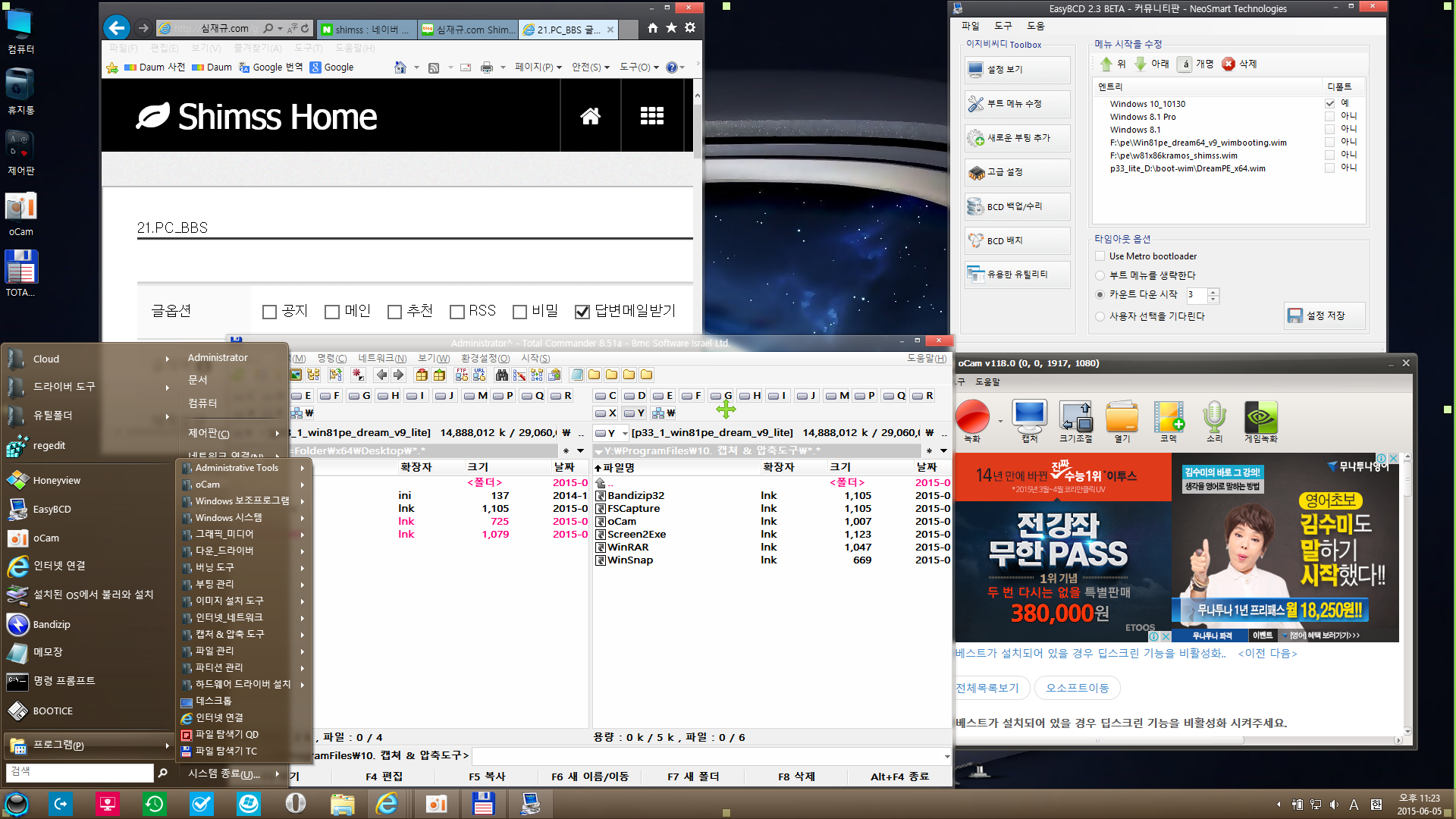Open the EasyBCD 도구 menu
The width and height of the screenshot is (1456, 819).
(1003, 26)
